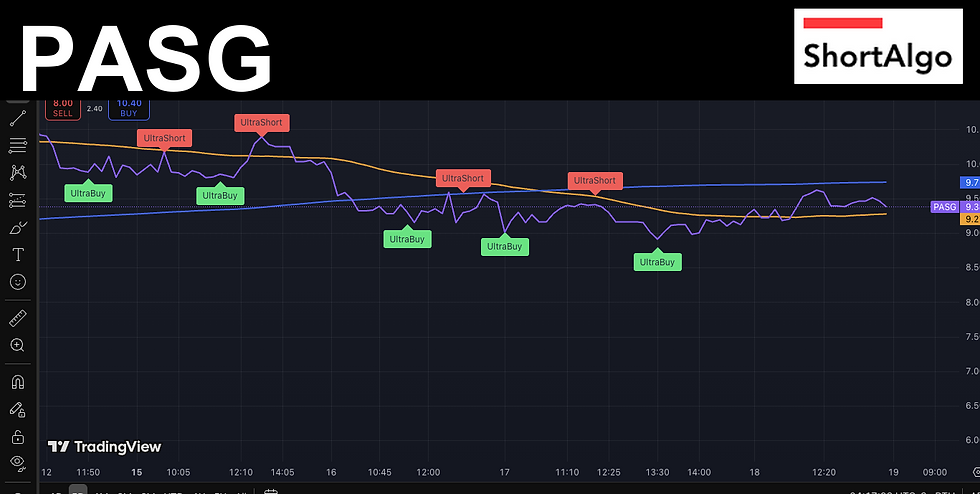The height and width of the screenshot is (494, 980).
Task: Click the 12:20 time axis label
Action: point(824,472)
